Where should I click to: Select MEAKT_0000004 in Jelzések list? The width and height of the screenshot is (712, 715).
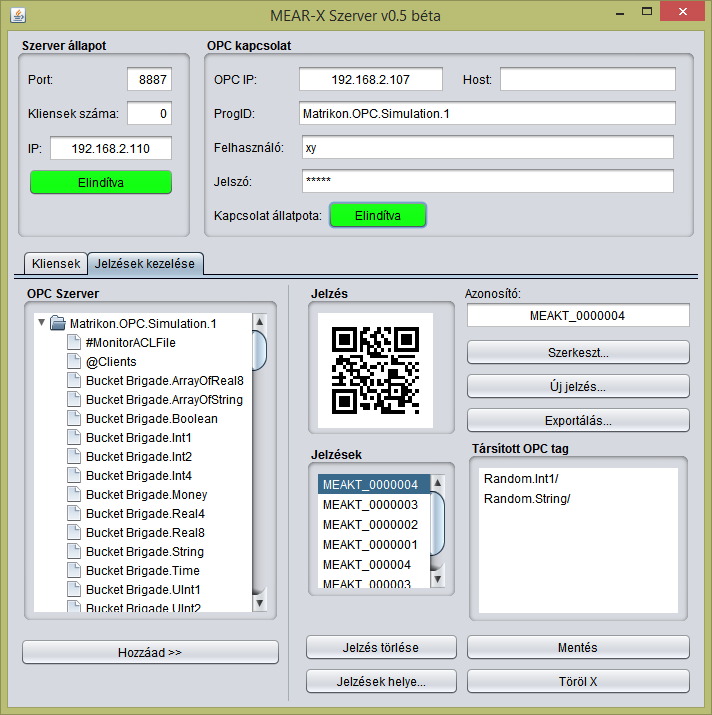[x=374, y=484]
